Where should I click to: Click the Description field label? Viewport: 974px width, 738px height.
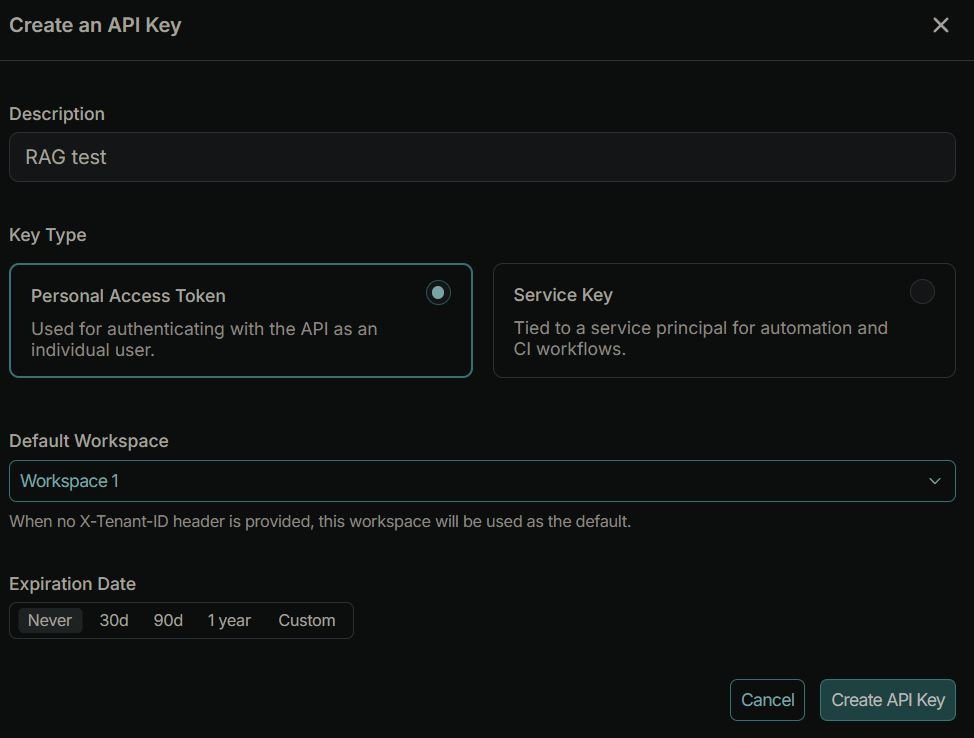[57, 114]
